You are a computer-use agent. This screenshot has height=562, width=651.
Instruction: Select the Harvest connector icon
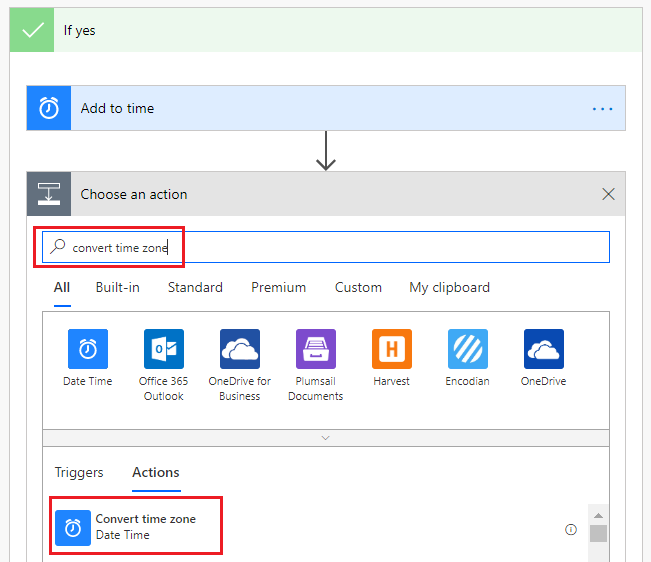click(392, 349)
